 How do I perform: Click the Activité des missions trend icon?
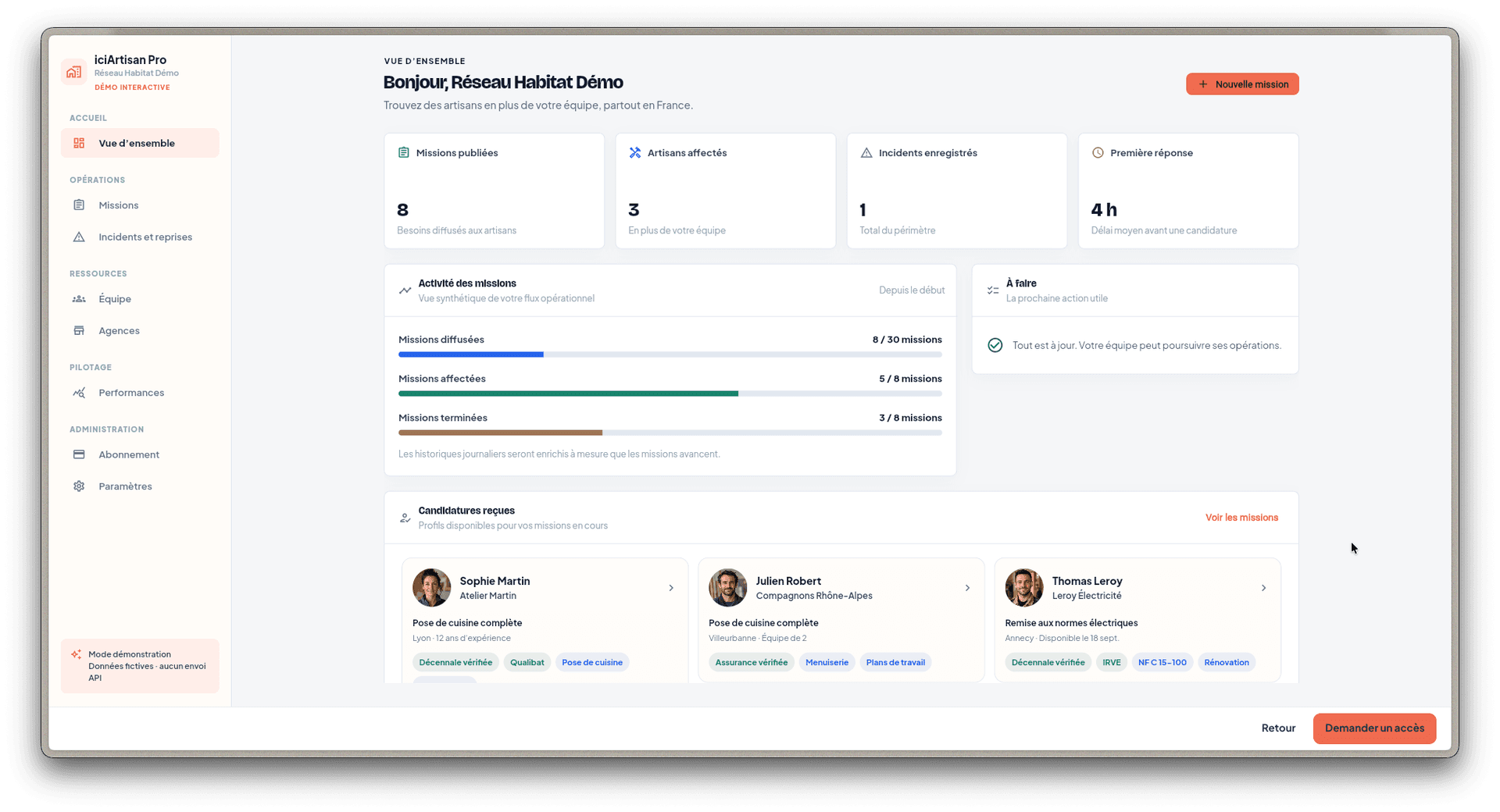[405, 290]
